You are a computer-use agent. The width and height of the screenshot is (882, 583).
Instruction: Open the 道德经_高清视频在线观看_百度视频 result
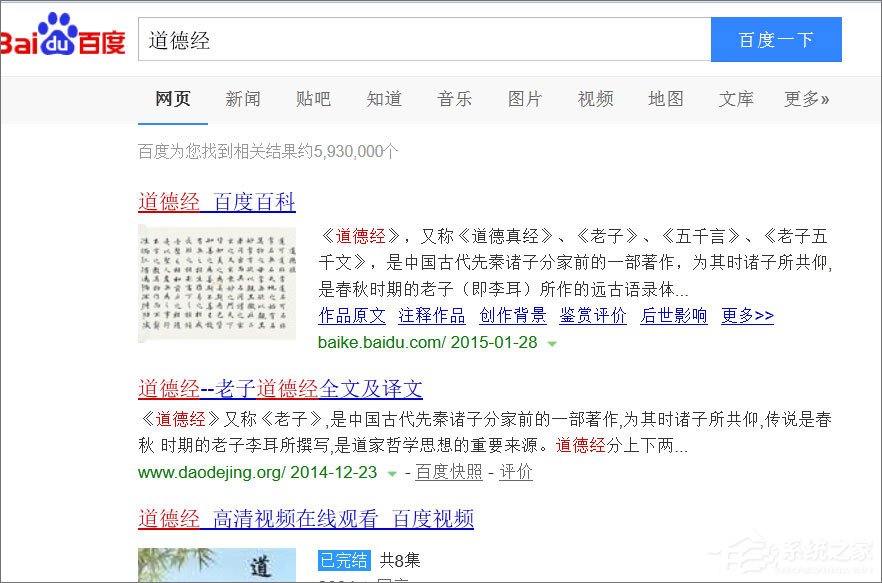(306, 519)
